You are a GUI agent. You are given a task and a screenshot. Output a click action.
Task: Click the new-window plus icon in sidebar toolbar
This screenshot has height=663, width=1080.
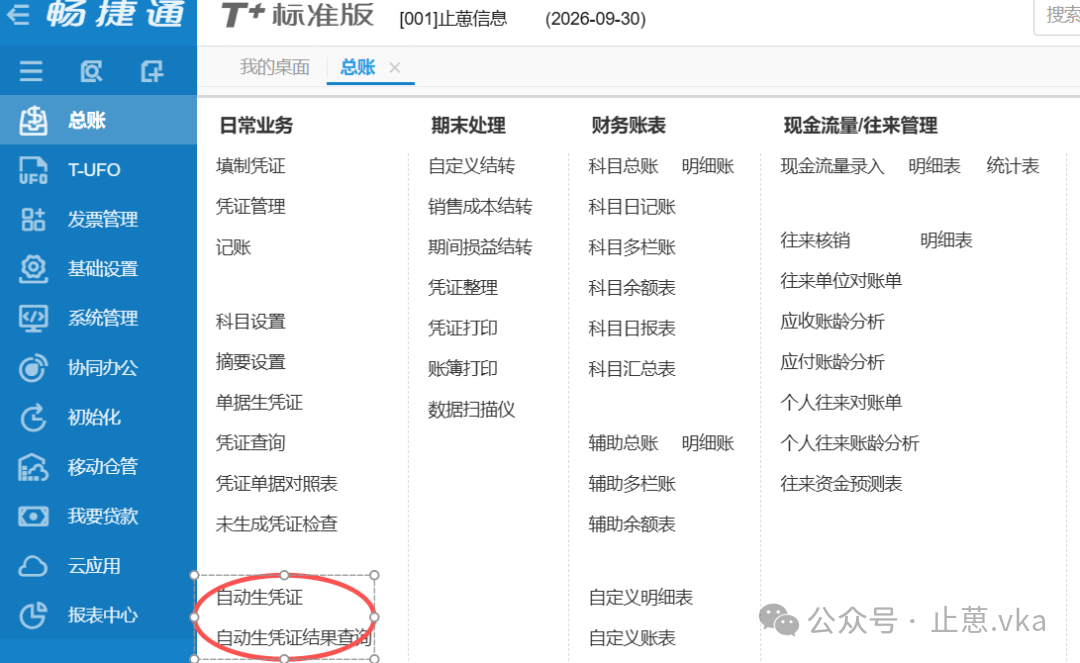(152, 70)
